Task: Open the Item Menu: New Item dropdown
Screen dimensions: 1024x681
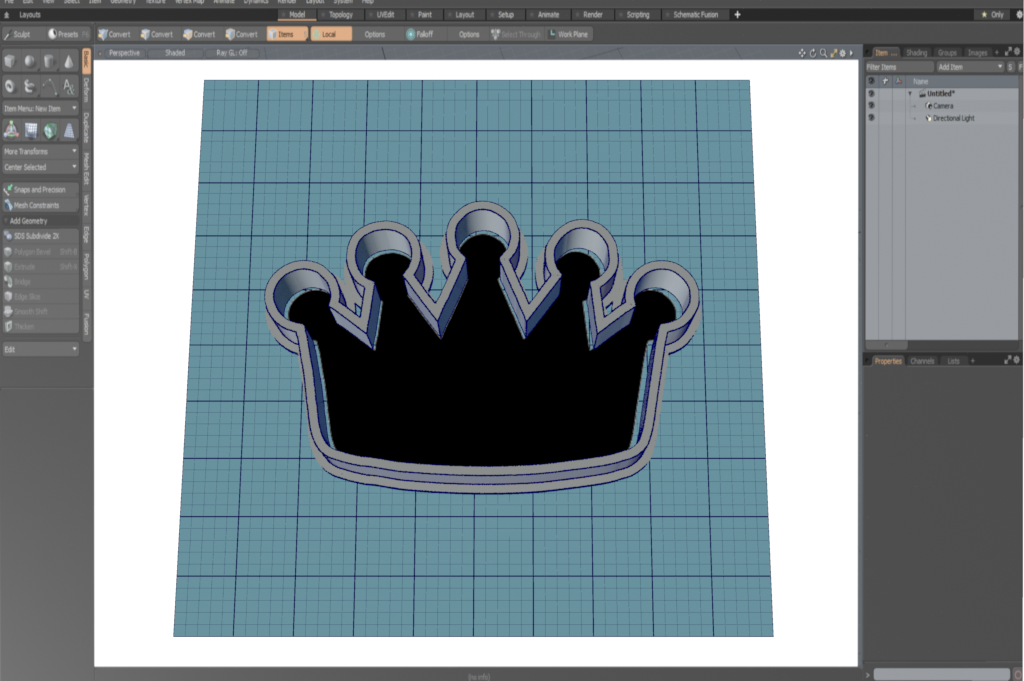Action: 40,108
